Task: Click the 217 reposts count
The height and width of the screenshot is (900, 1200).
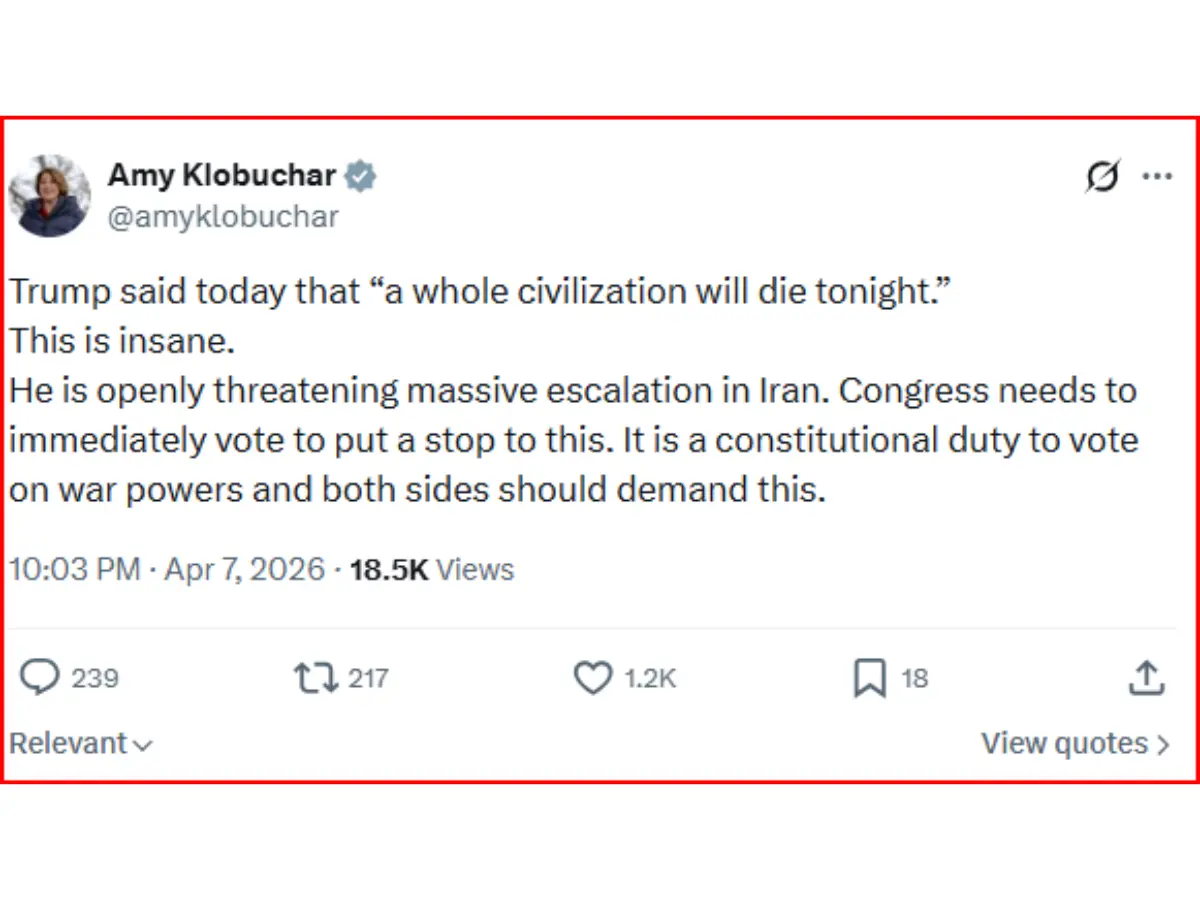Action: [x=368, y=678]
